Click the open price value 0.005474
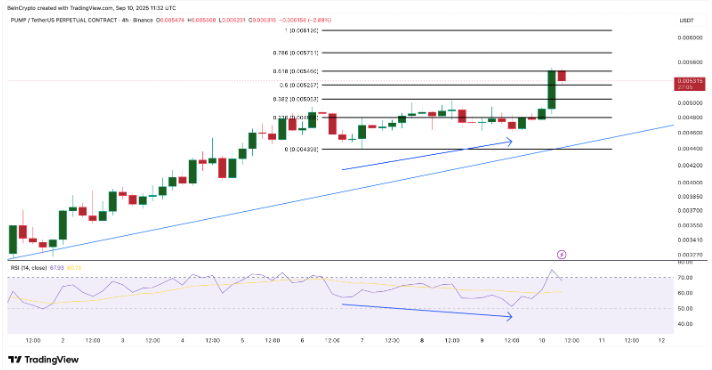This screenshot has width=712, height=370. pyautogui.click(x=171, y=20)
